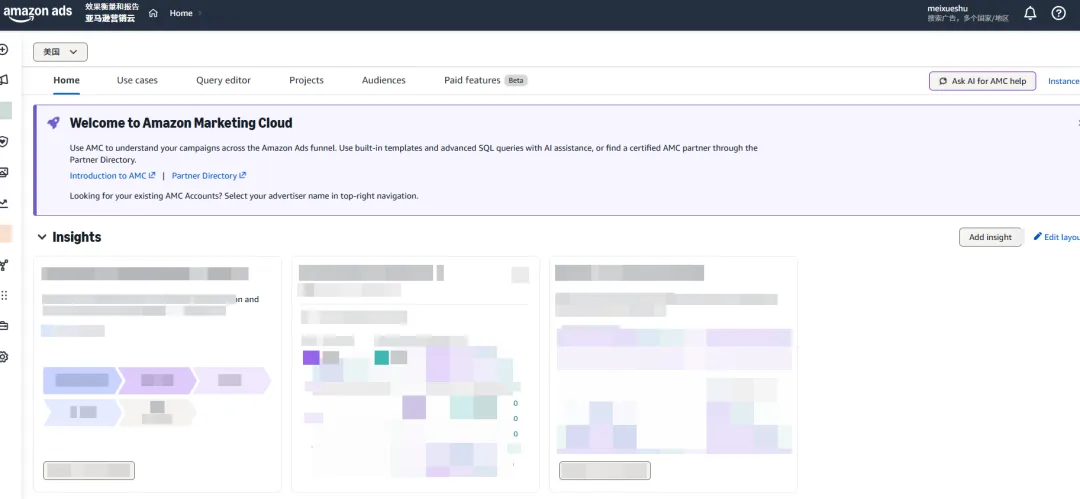The width and height of the screenshot is (1080, 499).
Task: Click the create plus icon in sidebar
Action: 3,50
